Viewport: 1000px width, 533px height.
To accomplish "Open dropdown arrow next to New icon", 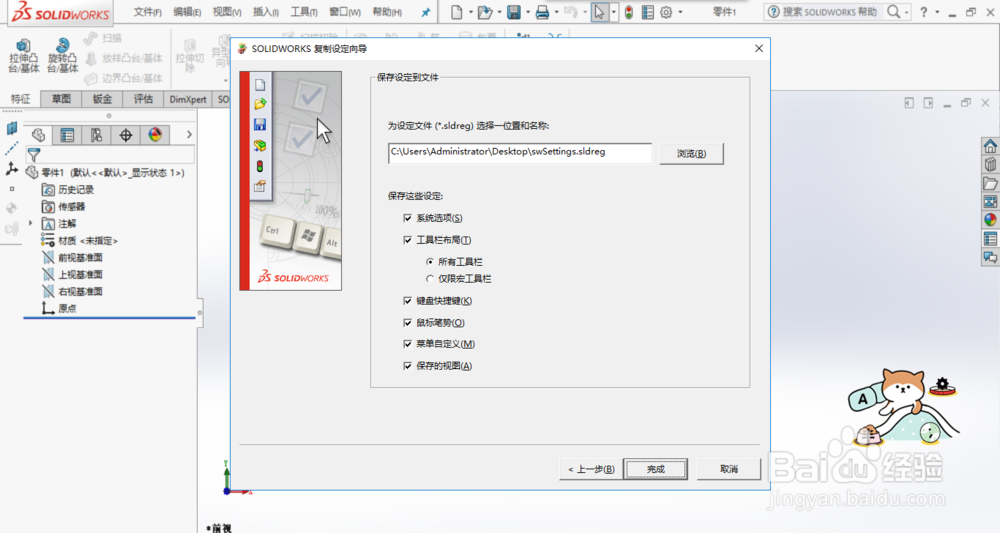I will click(x=471, y=12).
